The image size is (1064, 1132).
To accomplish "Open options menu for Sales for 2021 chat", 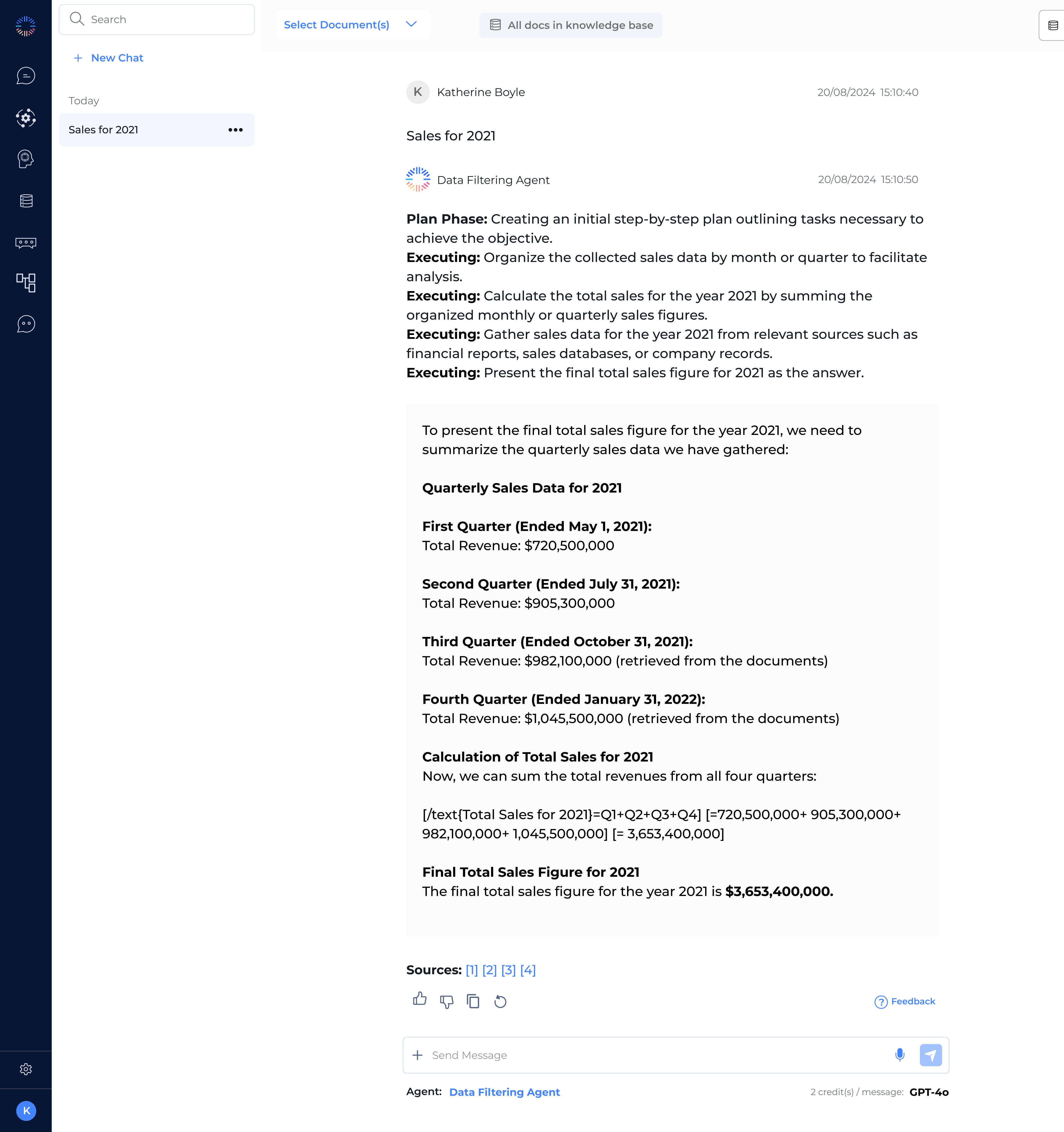I will [235, 130].
